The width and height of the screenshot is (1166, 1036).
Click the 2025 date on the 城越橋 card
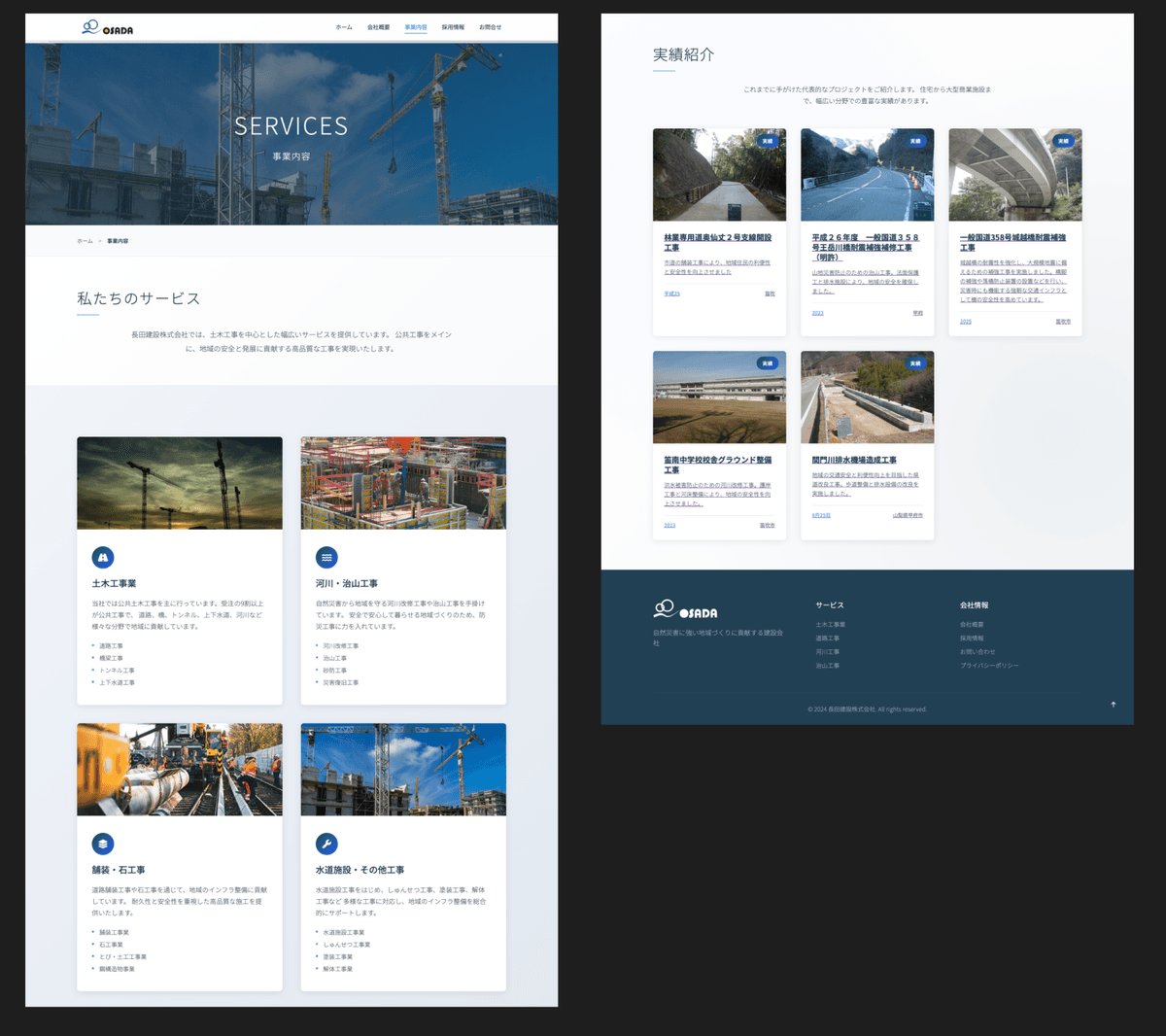pyautogui.click(x=966, y=321)
